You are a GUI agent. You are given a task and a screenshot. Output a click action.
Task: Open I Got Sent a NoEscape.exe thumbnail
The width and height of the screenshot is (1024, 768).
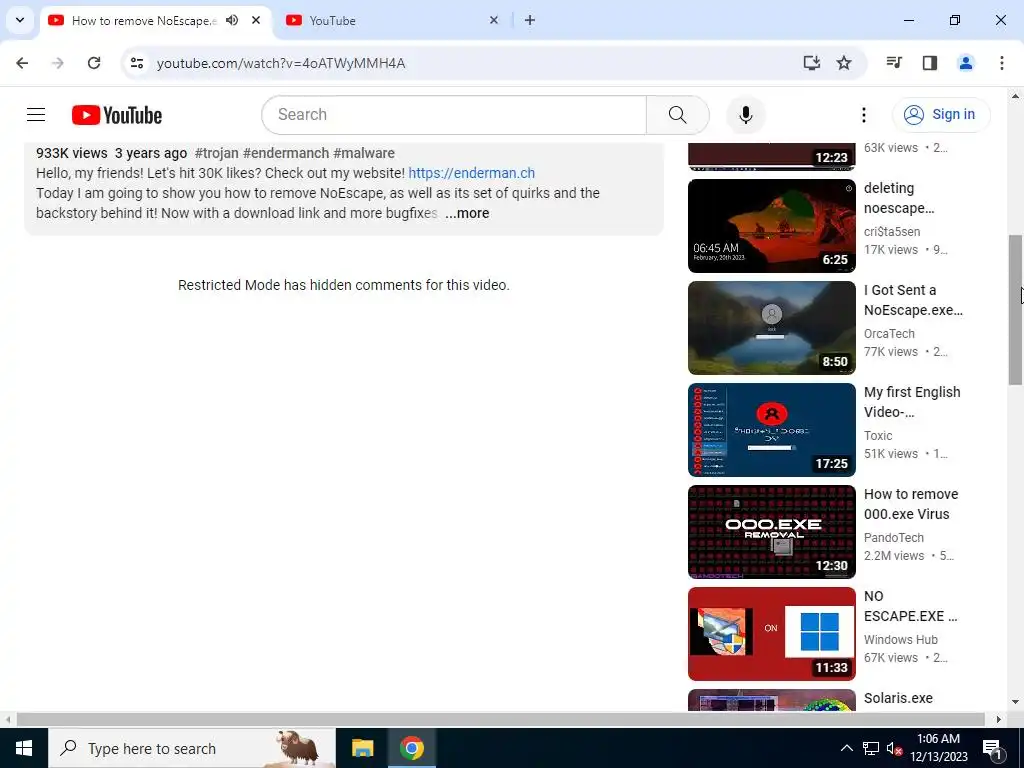[771, 328]
